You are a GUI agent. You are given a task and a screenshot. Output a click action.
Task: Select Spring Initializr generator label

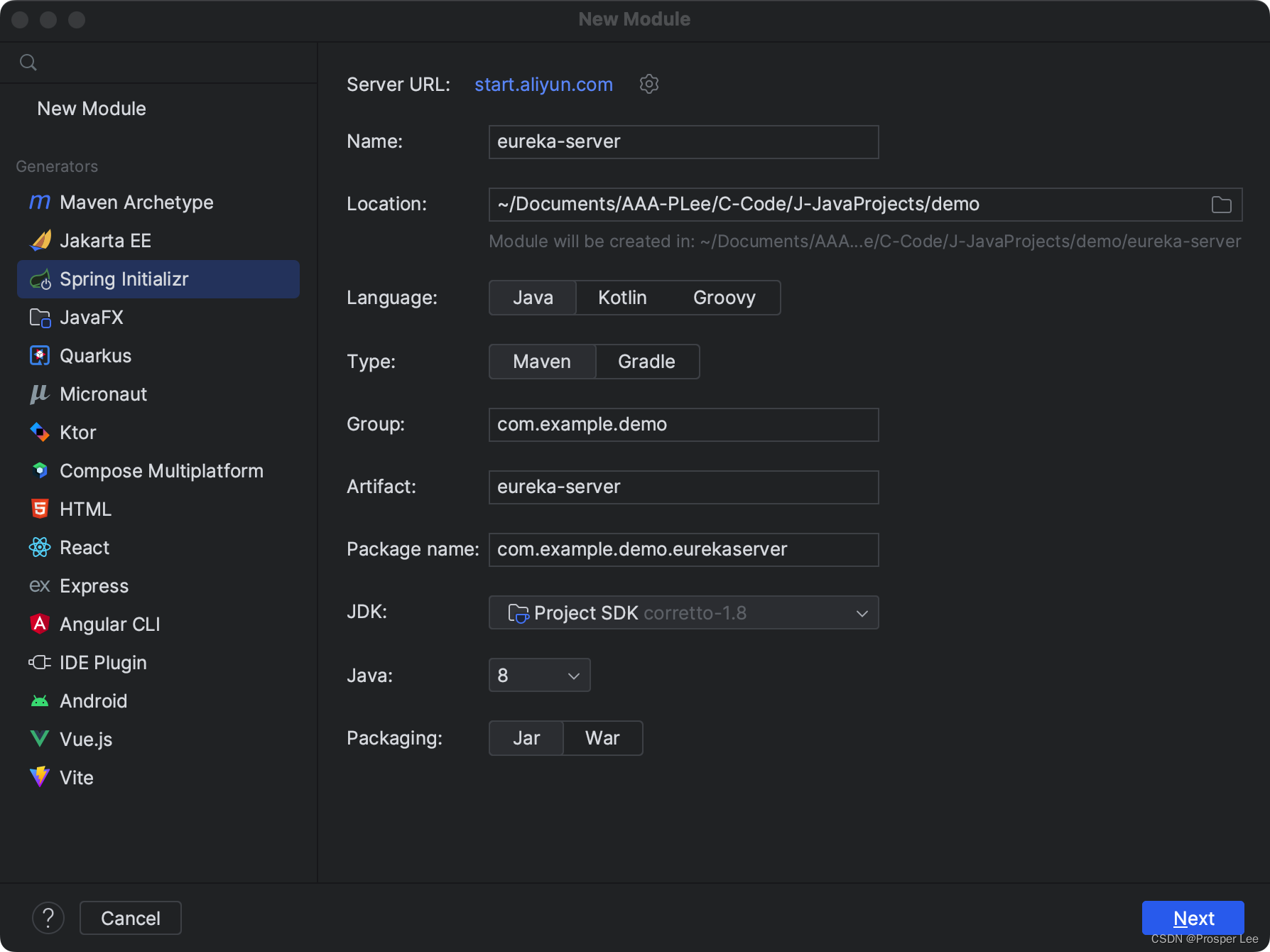tap(124, 279)
